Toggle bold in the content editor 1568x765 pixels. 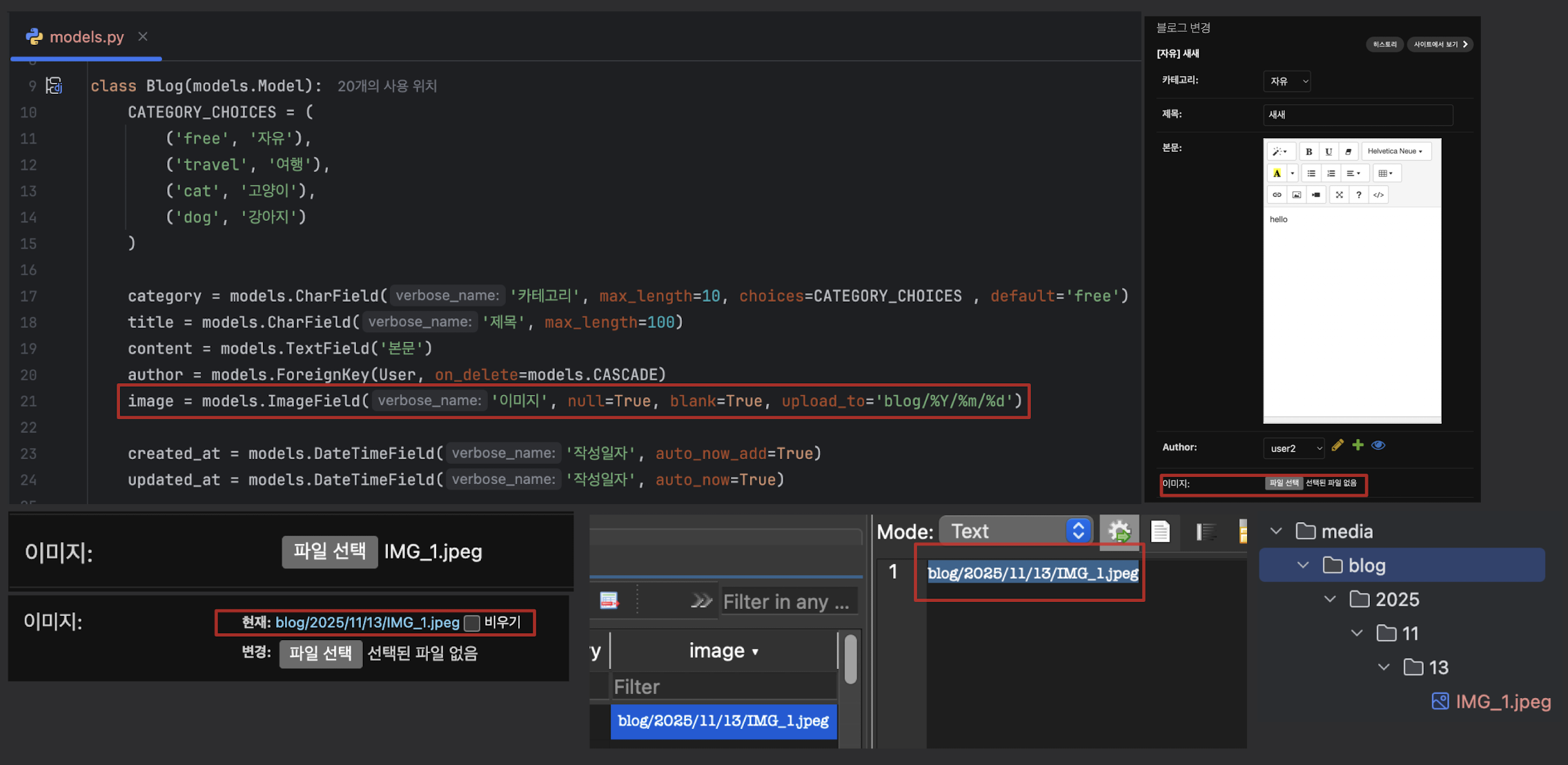click(1309, 151)
